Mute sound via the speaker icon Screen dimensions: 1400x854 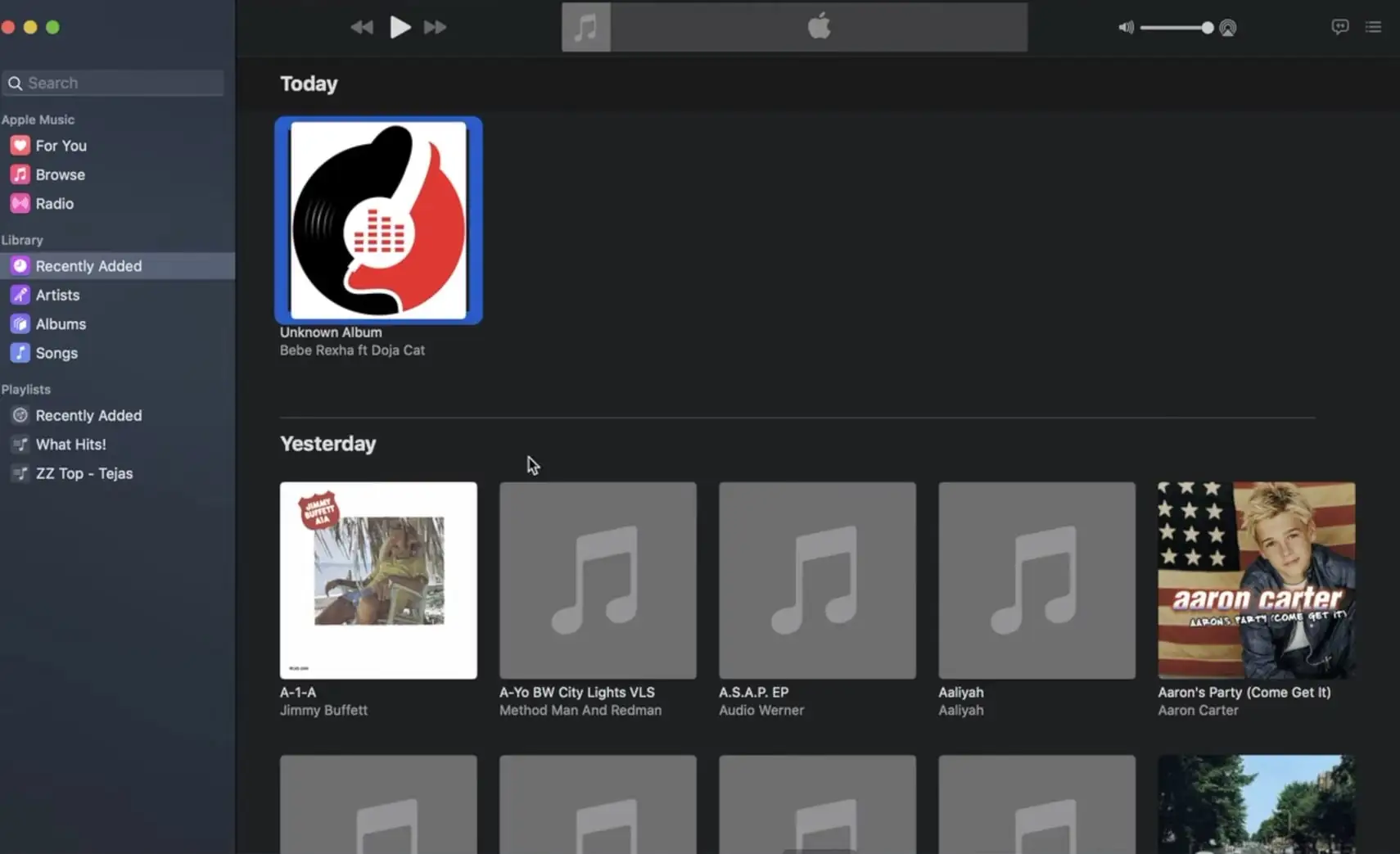point(1127,28)
